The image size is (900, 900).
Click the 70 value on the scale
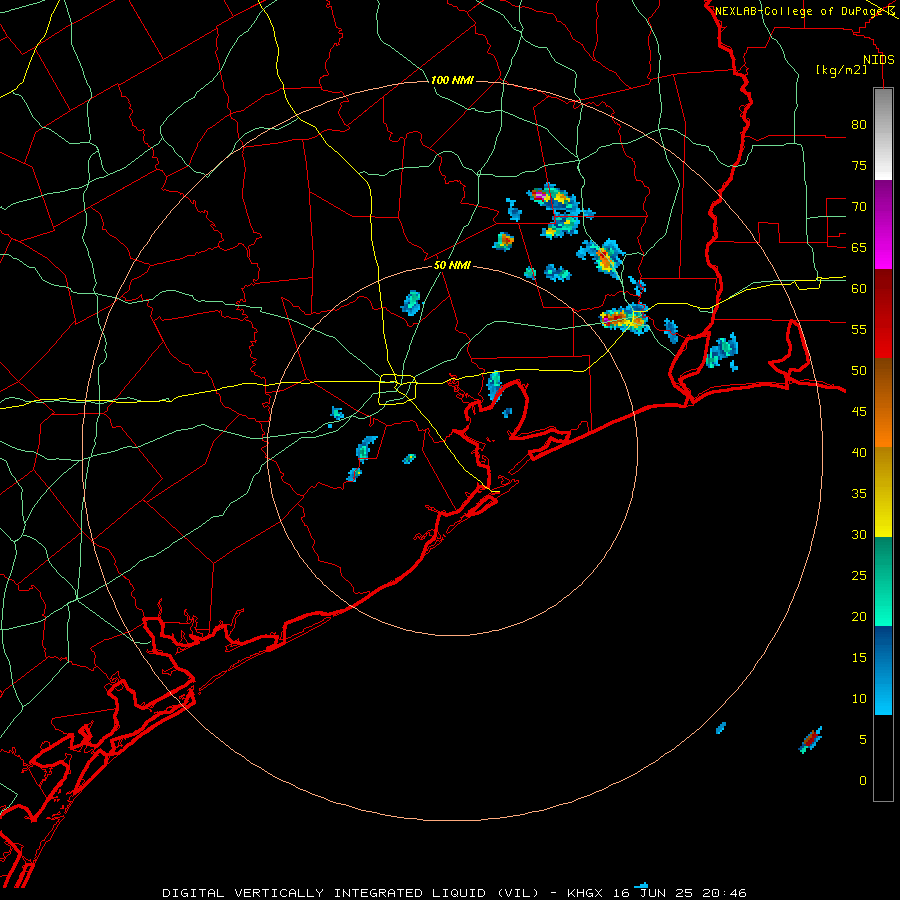(859, 207)
